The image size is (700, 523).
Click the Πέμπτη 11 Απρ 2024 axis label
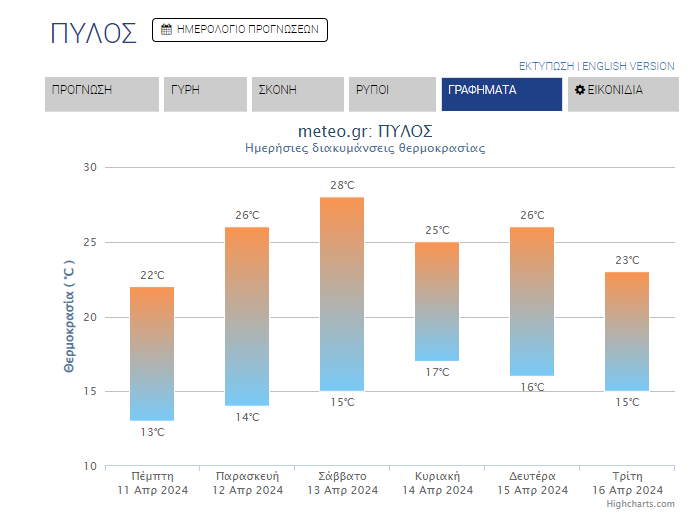coord(153,483)
